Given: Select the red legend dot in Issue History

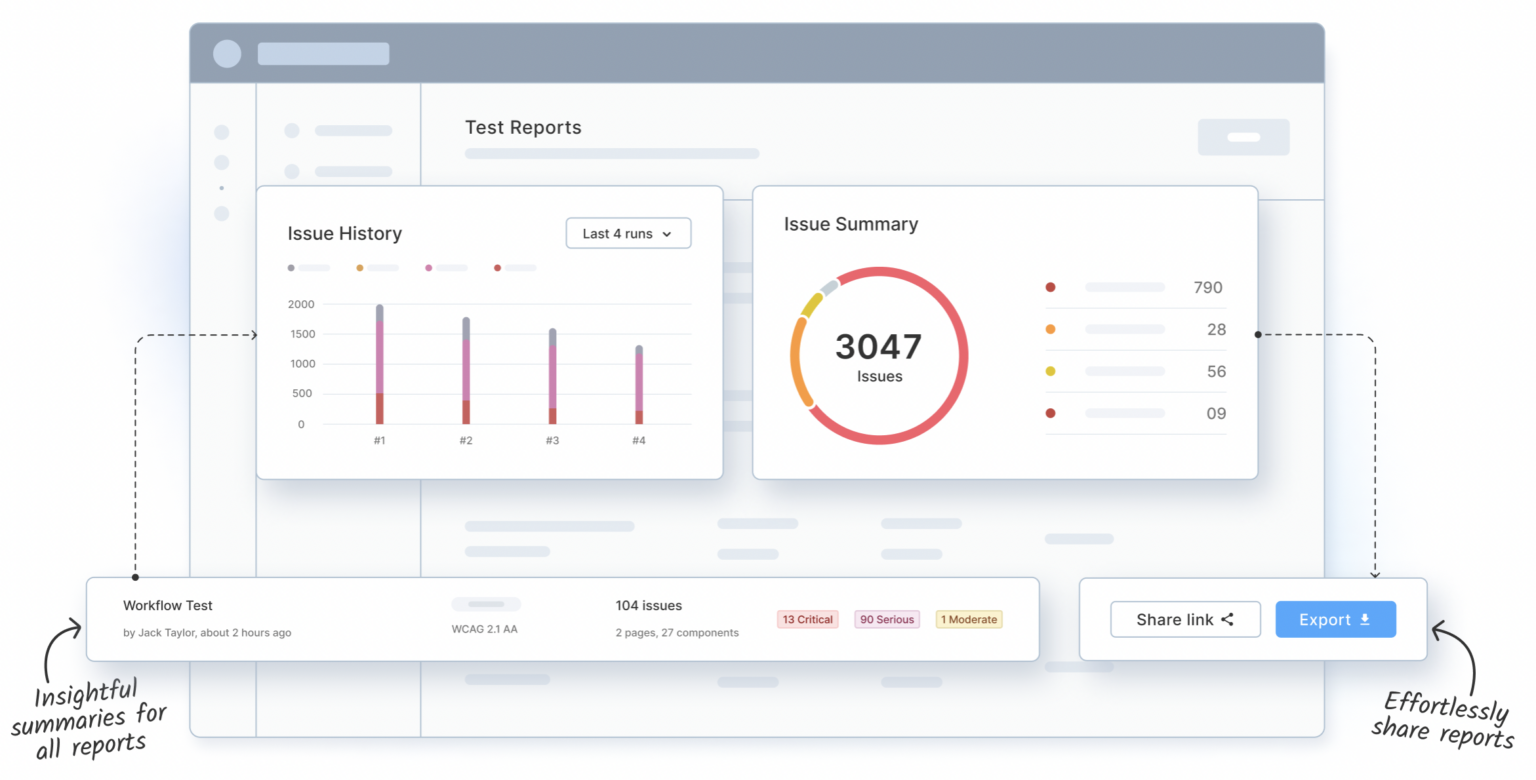Looking at the screenshot, I should tap(497, 268).
